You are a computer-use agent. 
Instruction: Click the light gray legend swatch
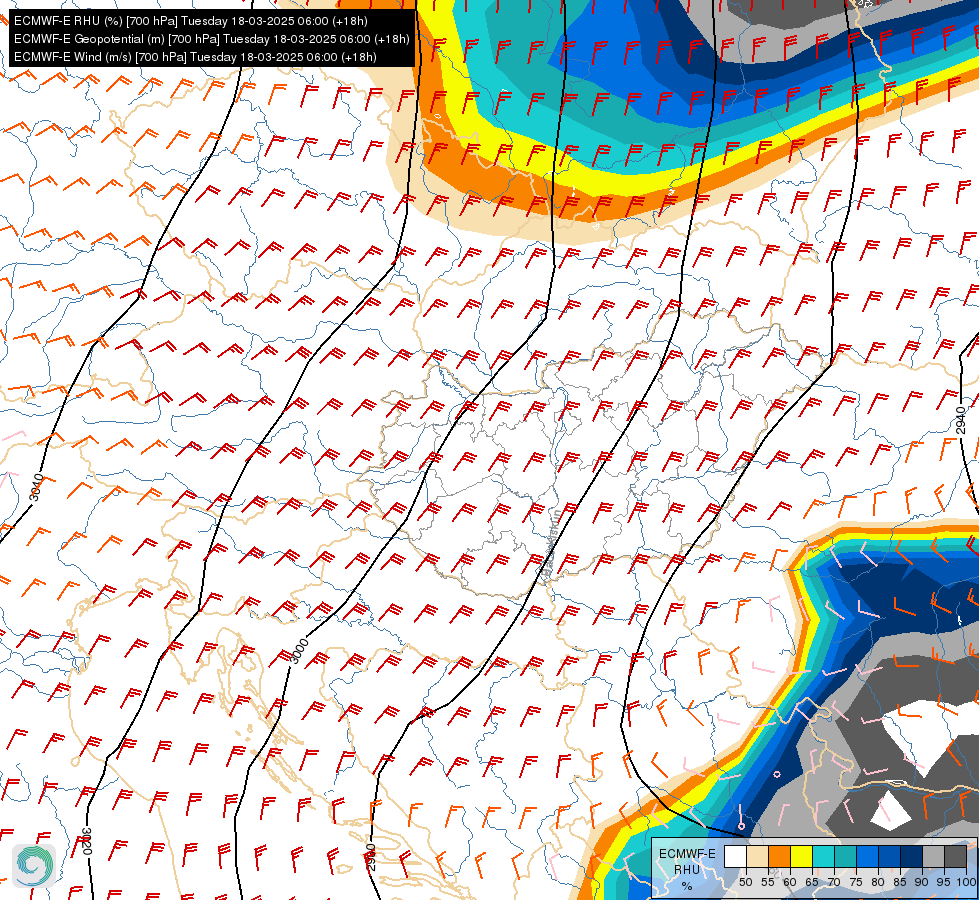933,856
